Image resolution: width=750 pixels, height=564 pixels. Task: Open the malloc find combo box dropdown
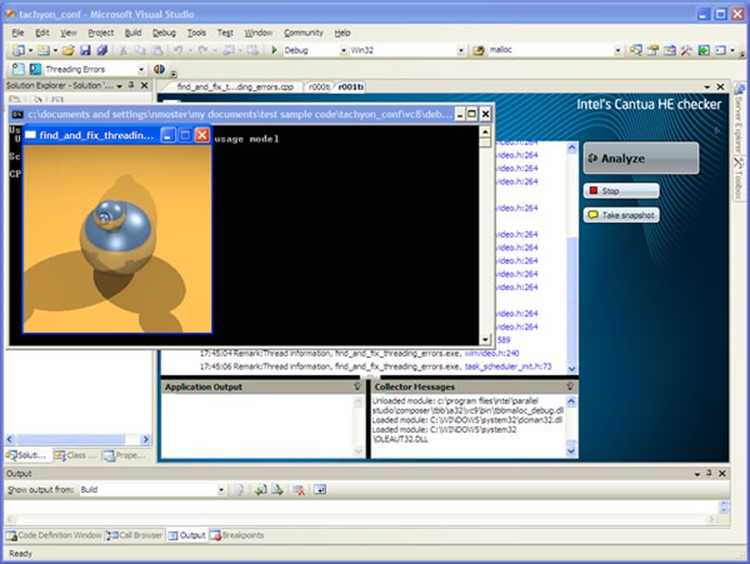618,50
